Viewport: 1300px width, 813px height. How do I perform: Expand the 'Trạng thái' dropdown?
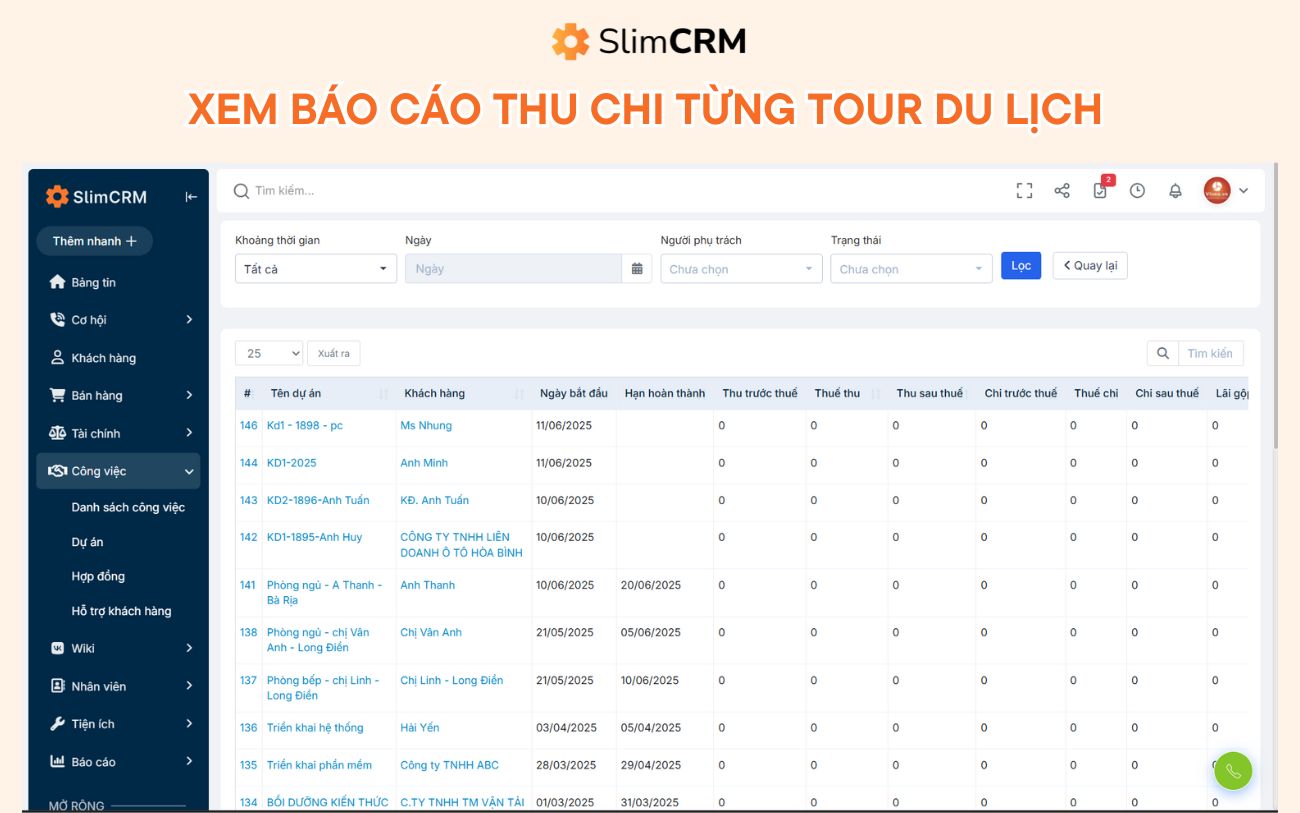(910, 268)
